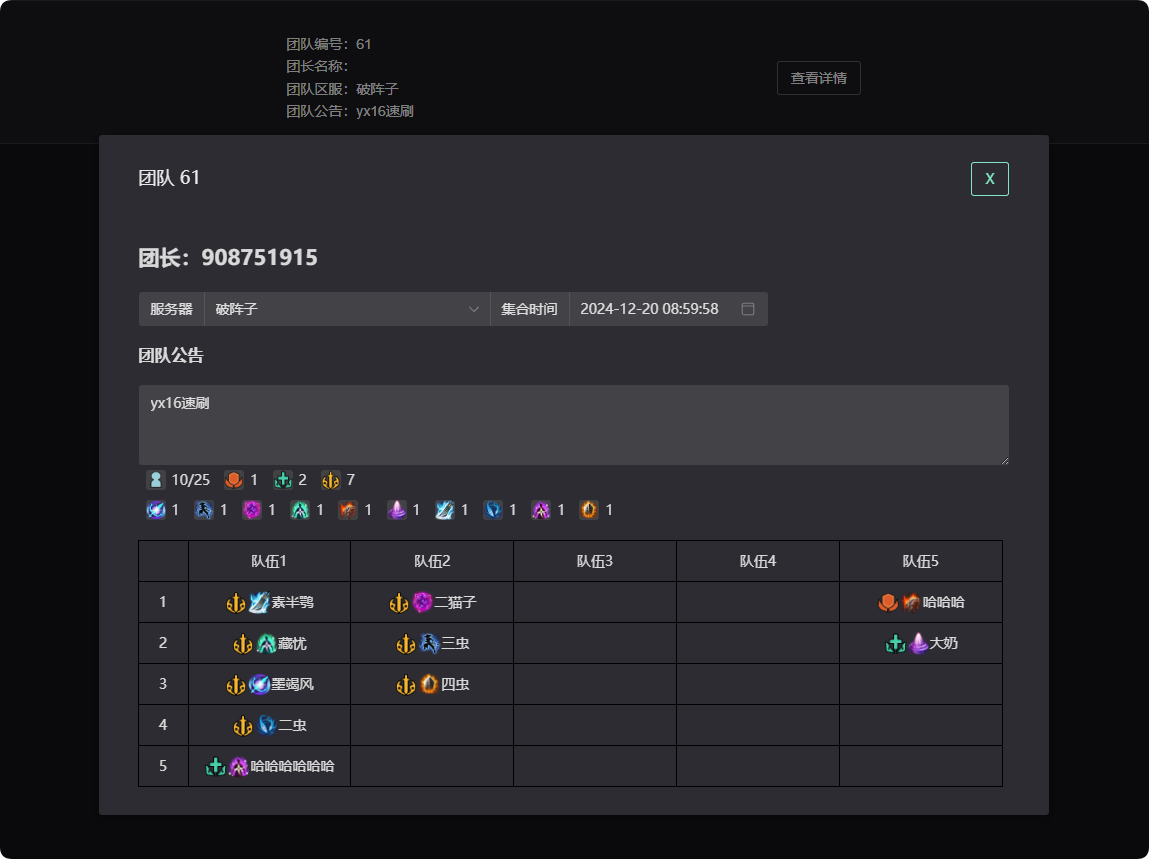This screenshot has height=859, width=1149.
Task: Select member 哈哈哈哈哈哈 in 队伍1 row 5
Action: [292, 767]
